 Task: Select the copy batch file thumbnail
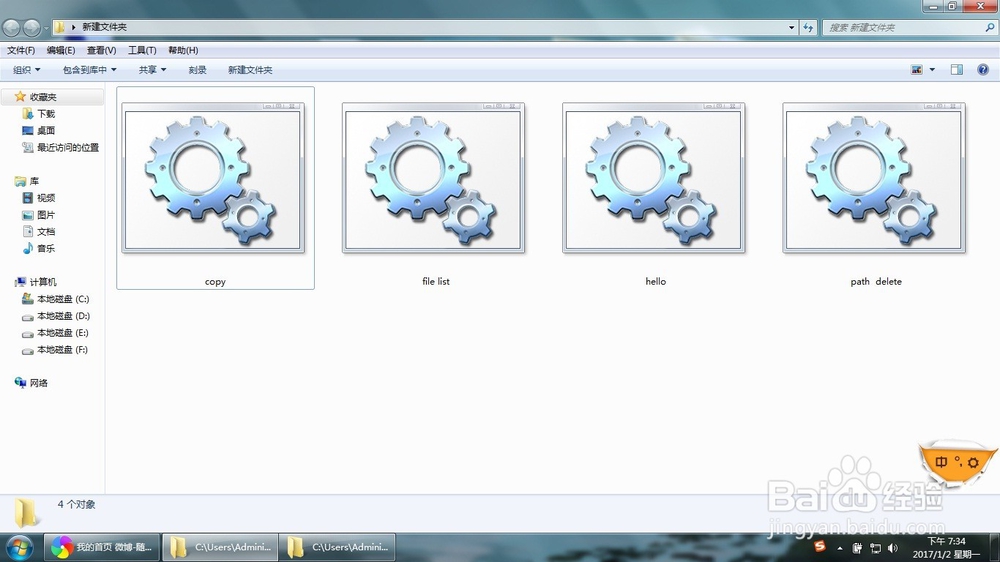point(213,178)
